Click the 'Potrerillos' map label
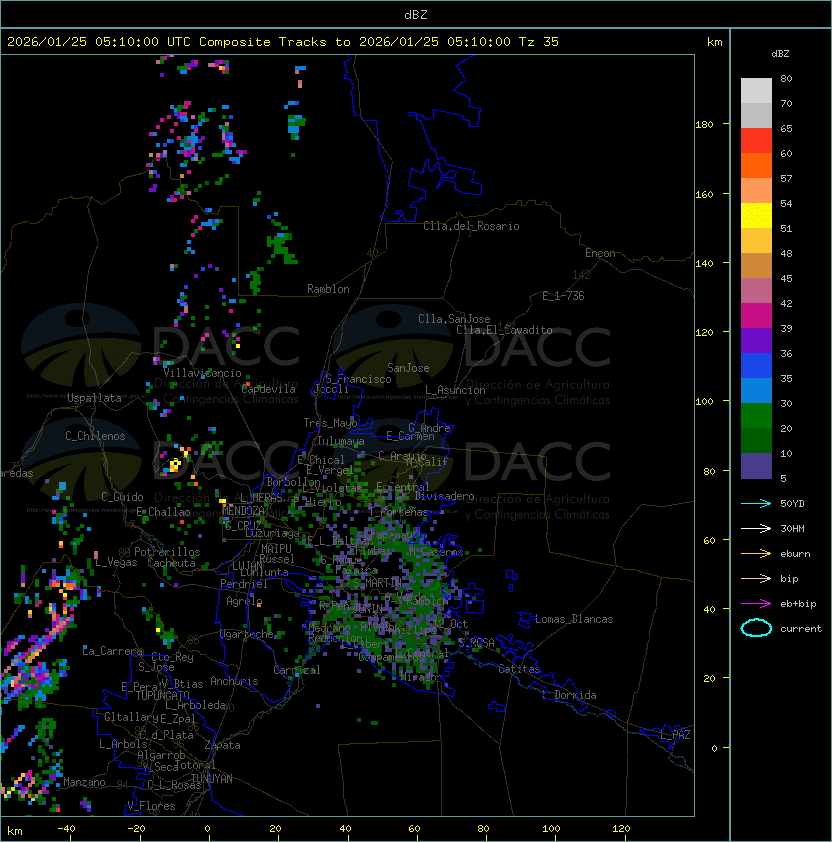Viewport: 832px width, 842px height. 167,552
